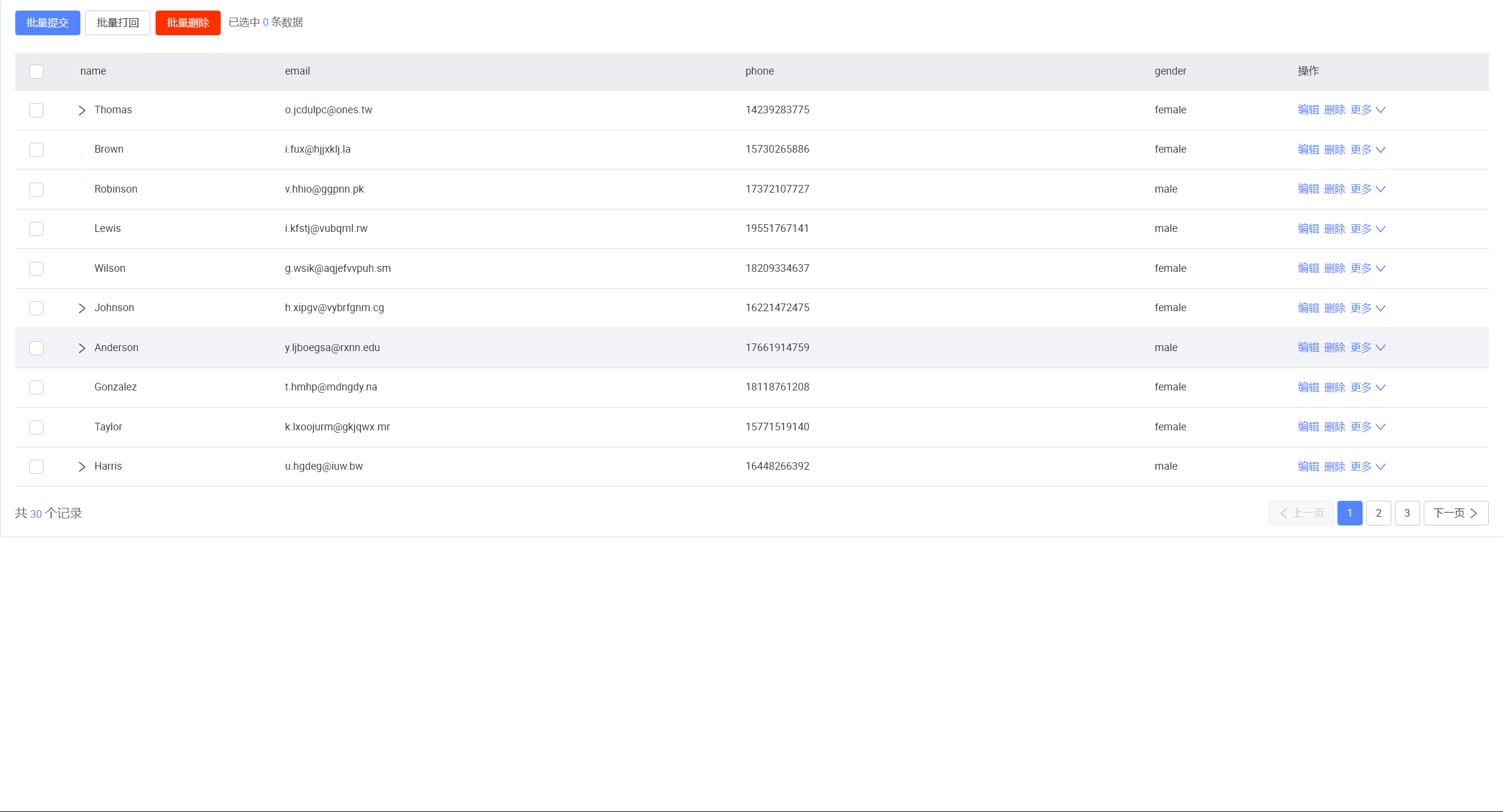
Task: Expand the Harris row chevron
Action: point(82,467)
